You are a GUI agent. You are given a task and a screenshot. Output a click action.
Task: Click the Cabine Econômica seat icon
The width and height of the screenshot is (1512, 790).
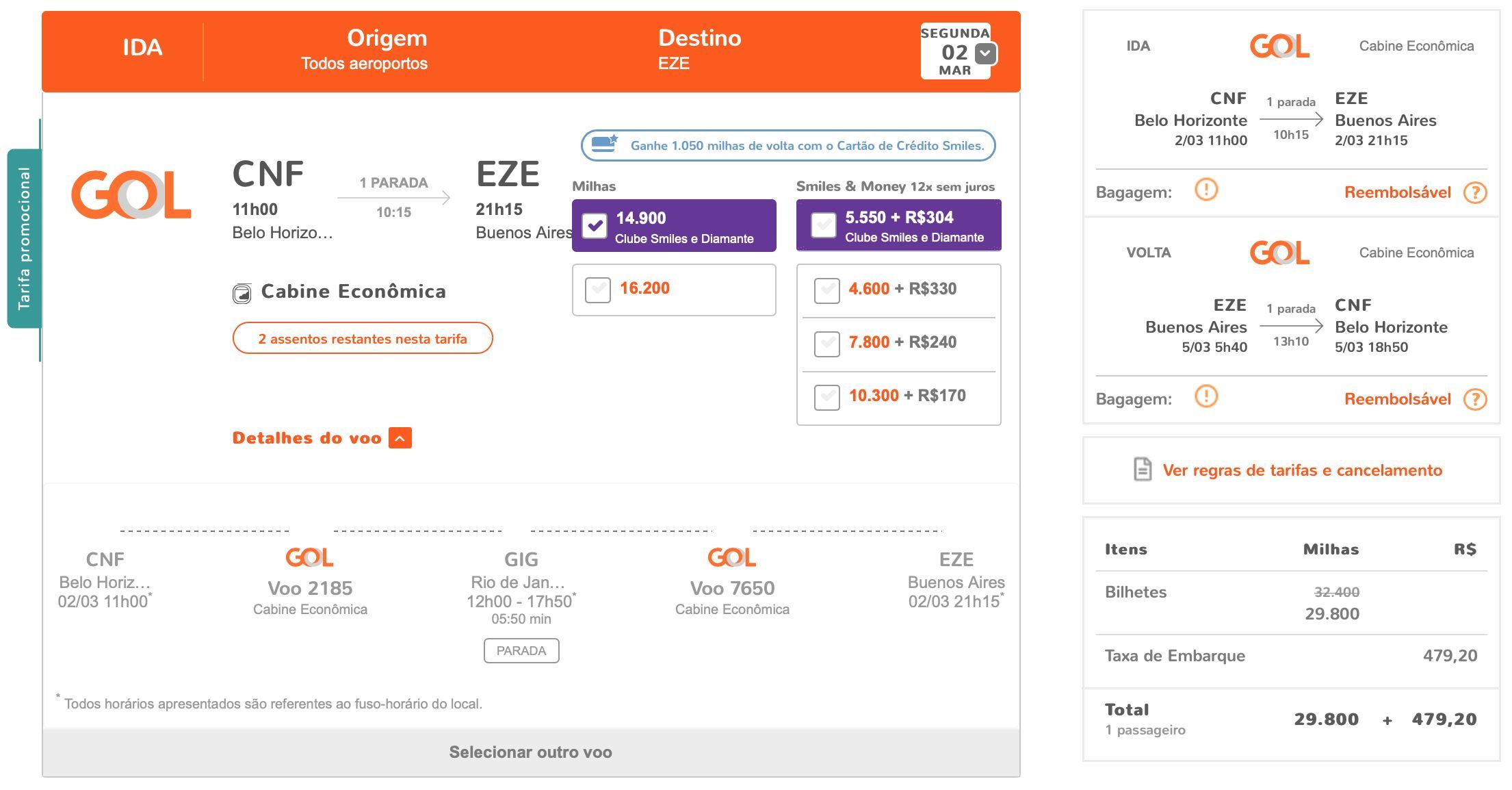[x=242, y=293]
